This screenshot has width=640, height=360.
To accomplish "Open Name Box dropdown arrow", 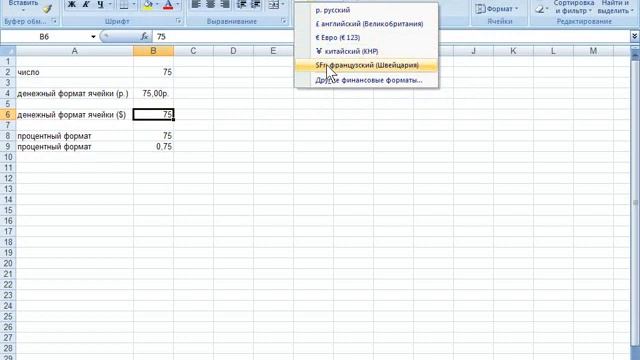I will point(93,37).
